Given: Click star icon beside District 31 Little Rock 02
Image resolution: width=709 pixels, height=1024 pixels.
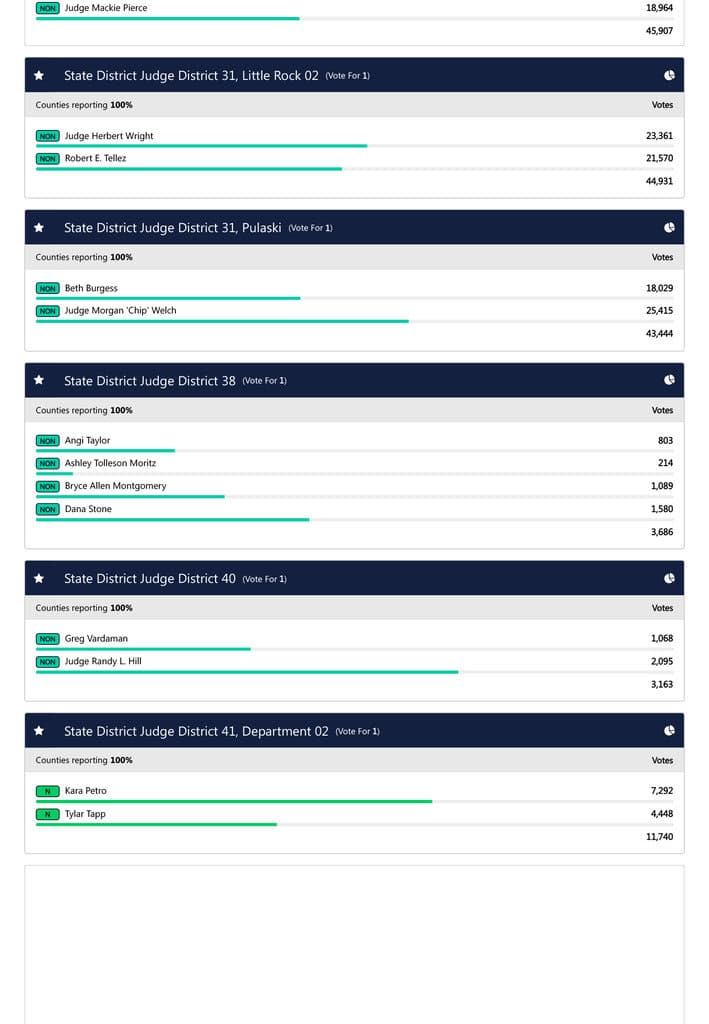Looking at the screenshot, I should pyautogui.click(x=39, y=75).
